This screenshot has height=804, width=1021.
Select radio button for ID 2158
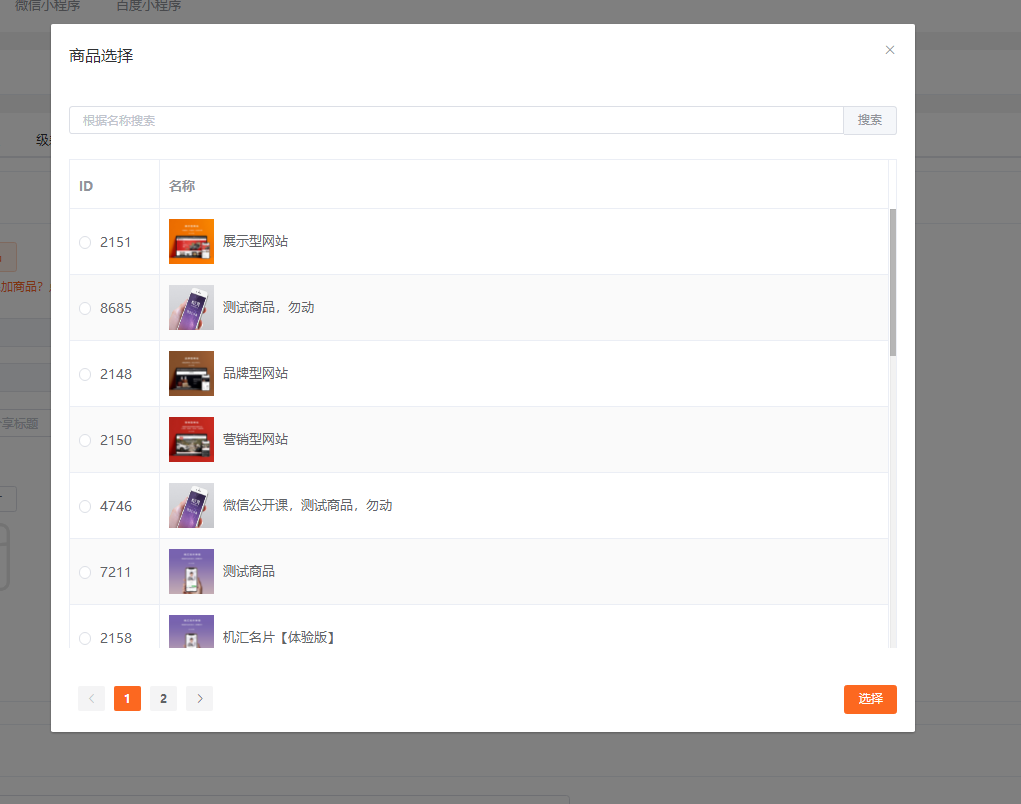(x=85, y=639)
